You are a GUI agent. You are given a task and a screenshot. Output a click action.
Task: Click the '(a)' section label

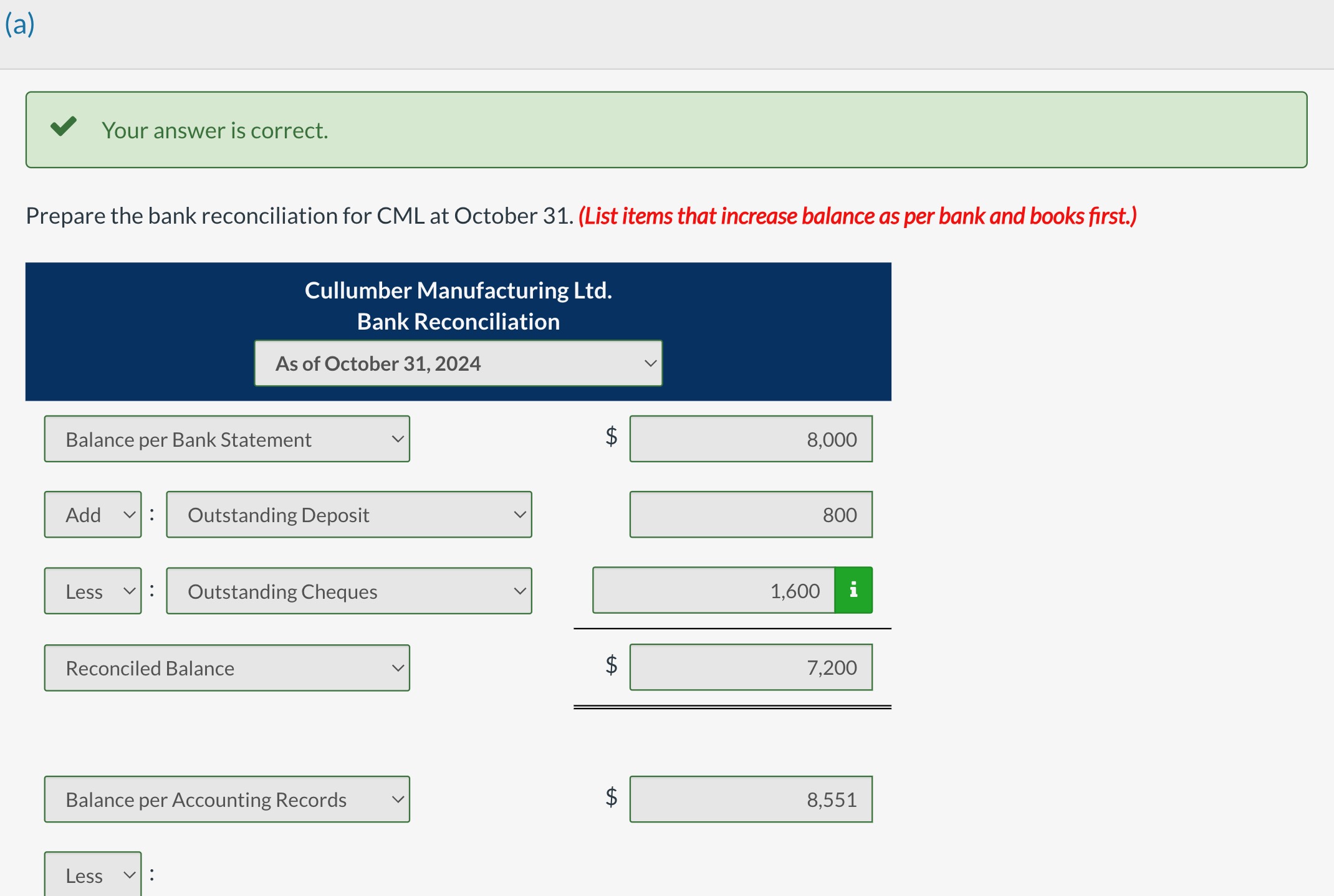tap(17, 24)
